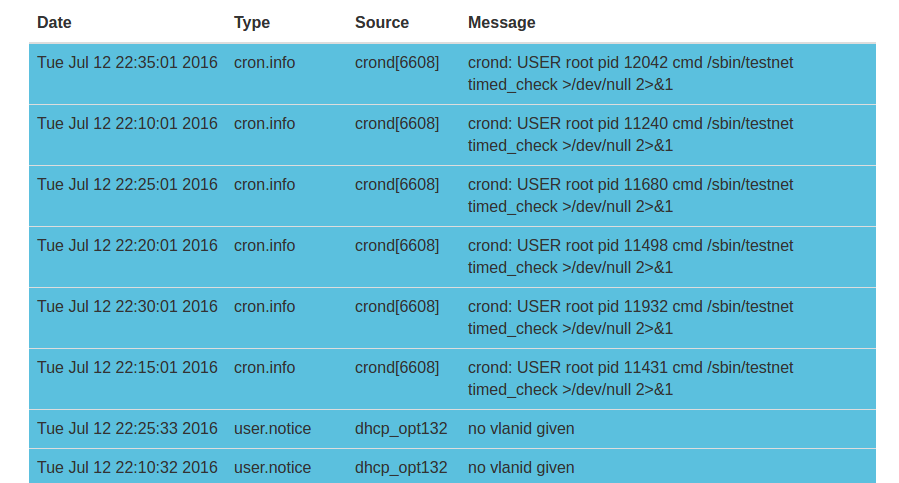Click the message containing pid 12042
899x483 pixels.
click(630, 73)
